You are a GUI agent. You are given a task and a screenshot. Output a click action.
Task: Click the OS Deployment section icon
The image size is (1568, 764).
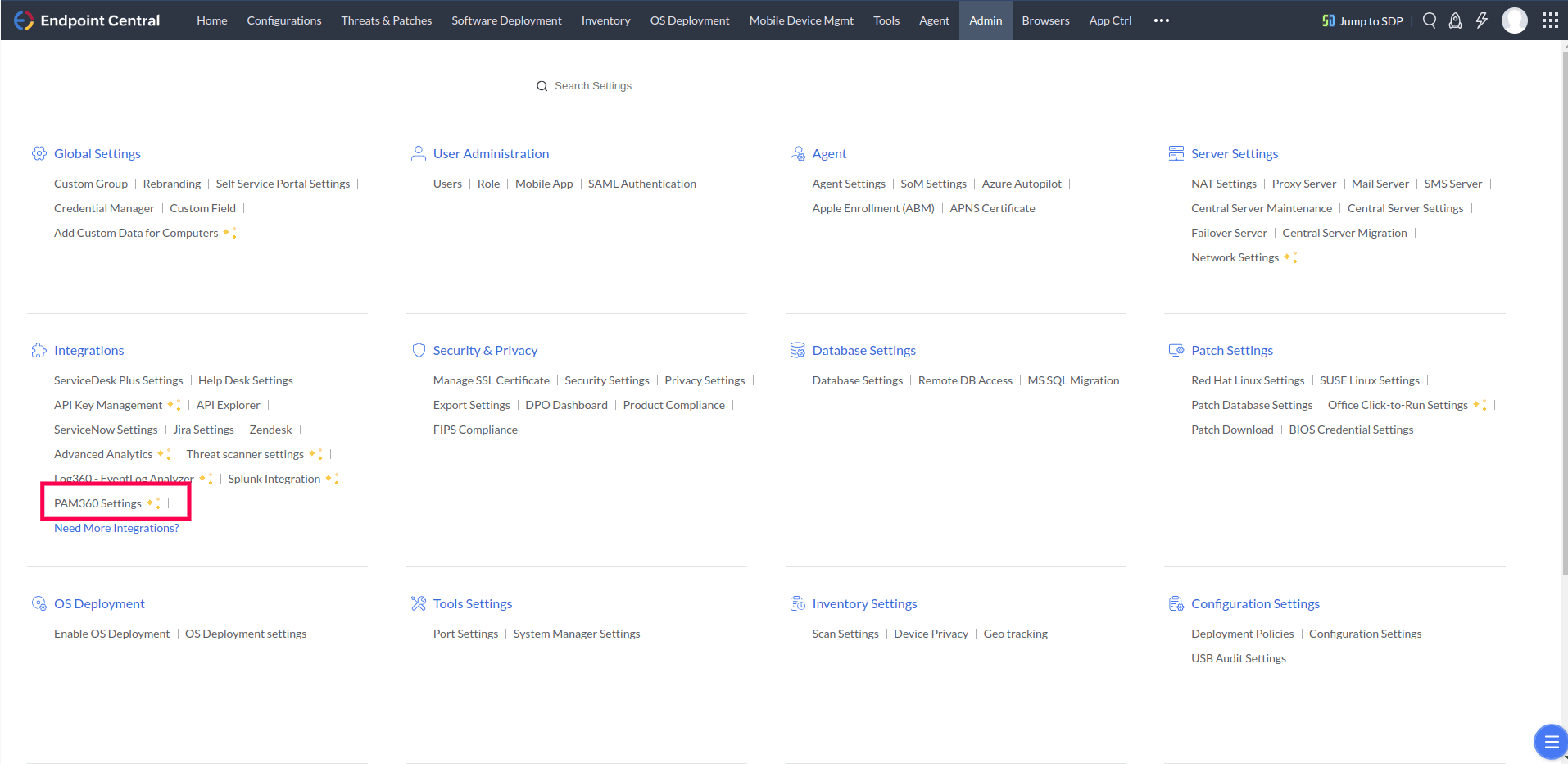(39, 603)
